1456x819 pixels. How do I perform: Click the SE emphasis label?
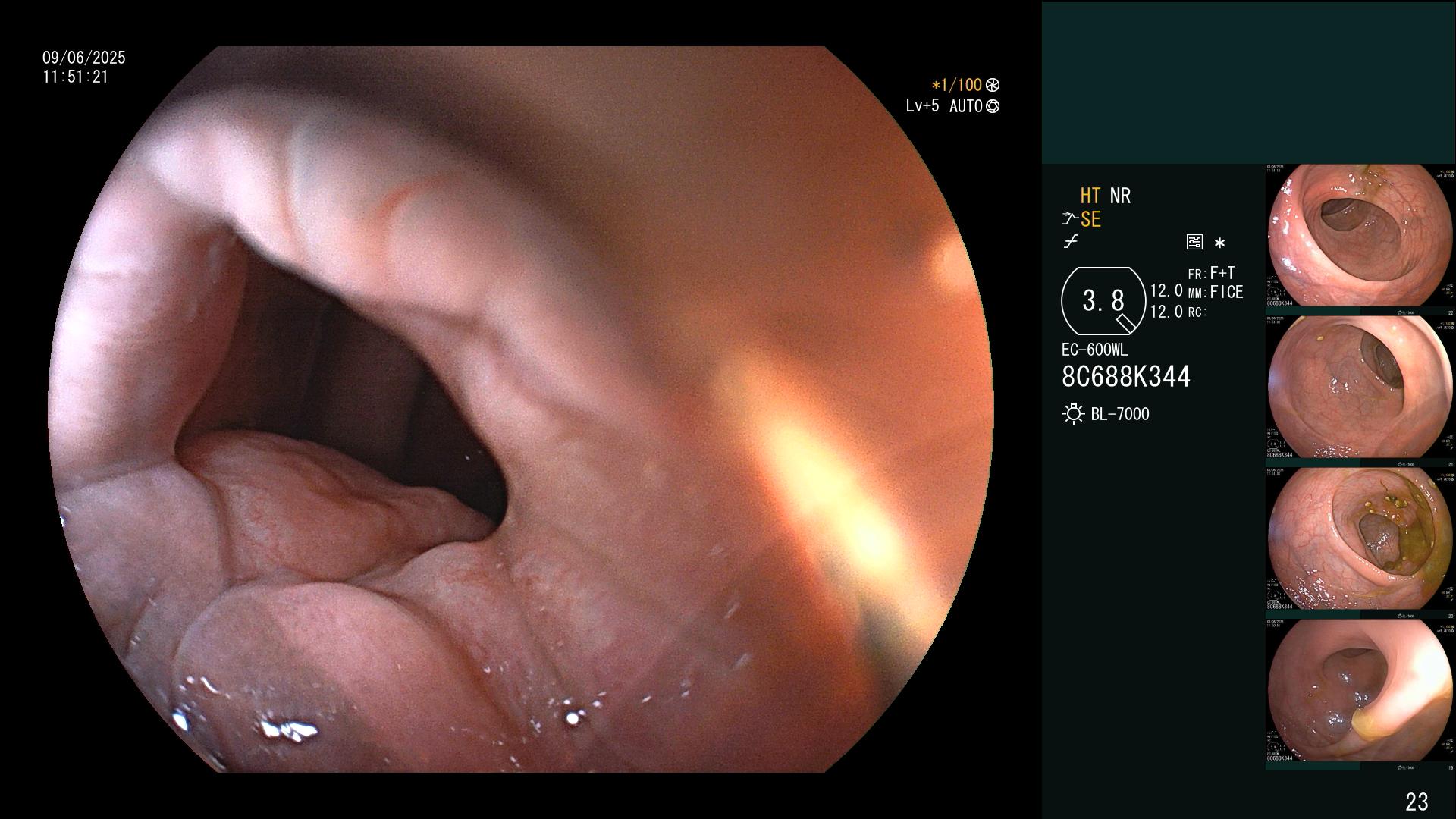1090,220
